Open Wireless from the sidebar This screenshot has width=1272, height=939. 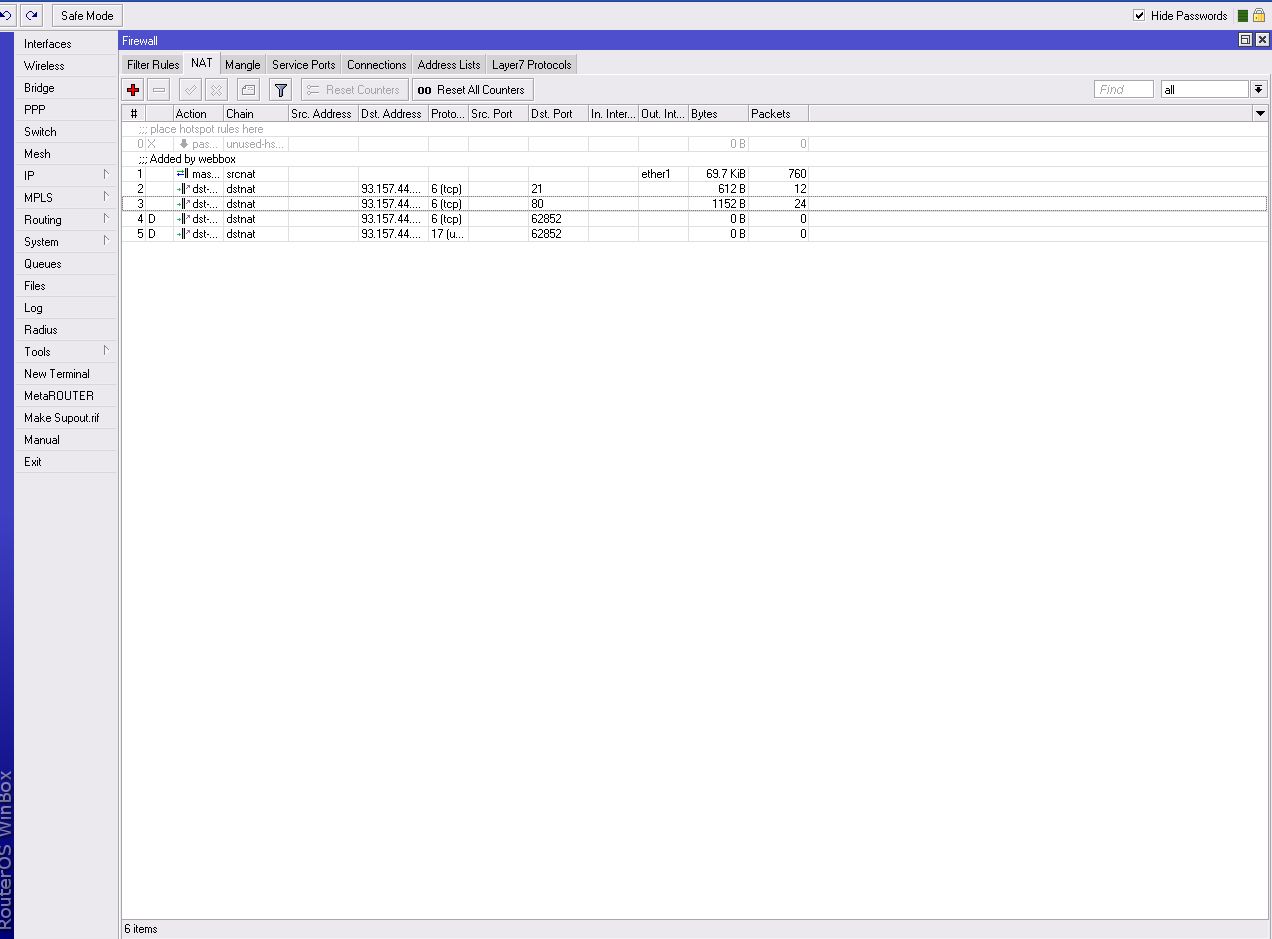pyautogui.click(x=66, y=65)
